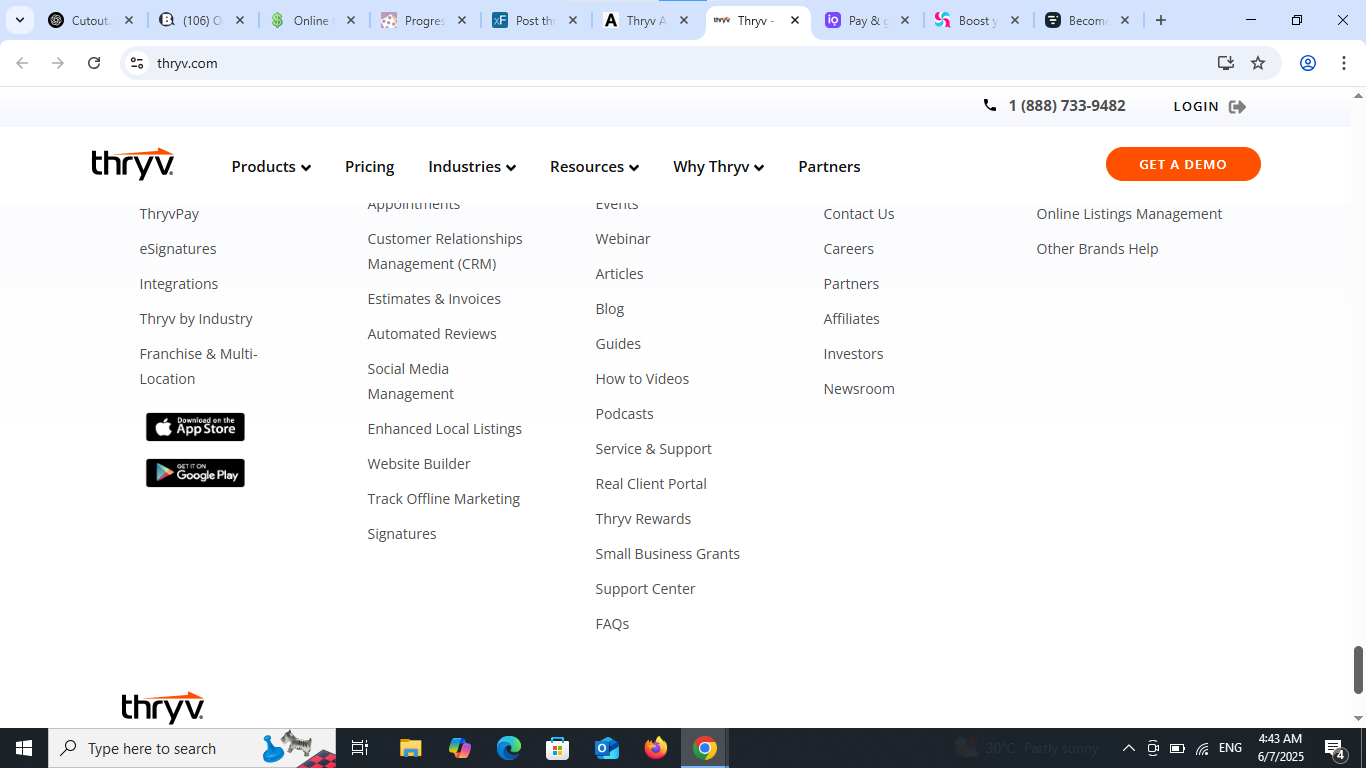
Task: Expand the Why Thryv dropdown
Action: [x=718, y=167]
